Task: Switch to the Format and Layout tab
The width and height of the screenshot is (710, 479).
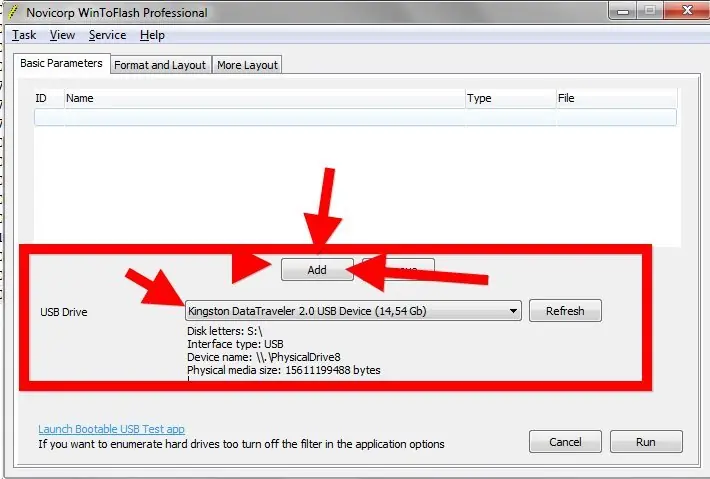Action: point(160,65)
